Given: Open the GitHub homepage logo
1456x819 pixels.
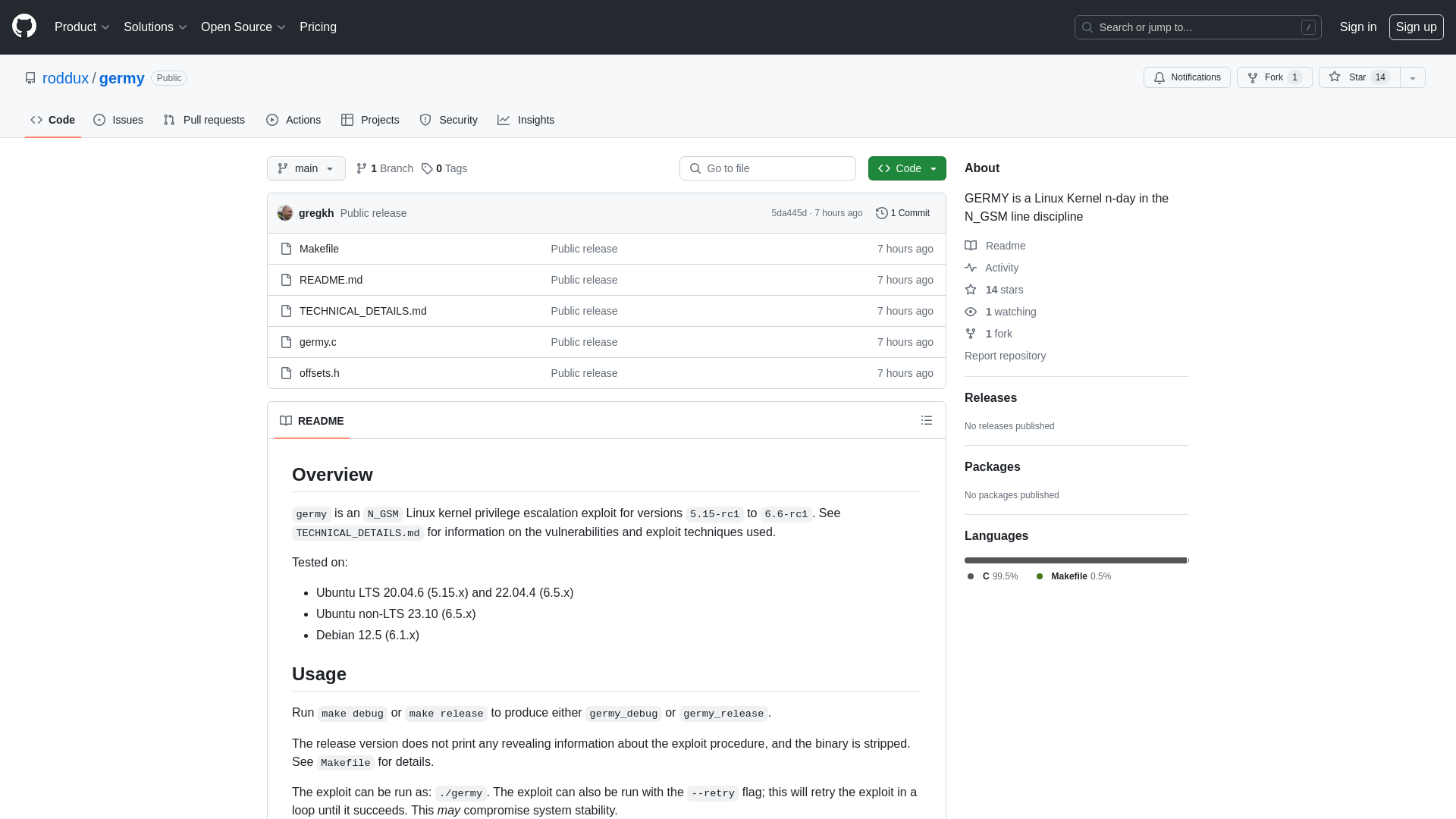Looking at the screenshot, I should [x=24, y=27].
